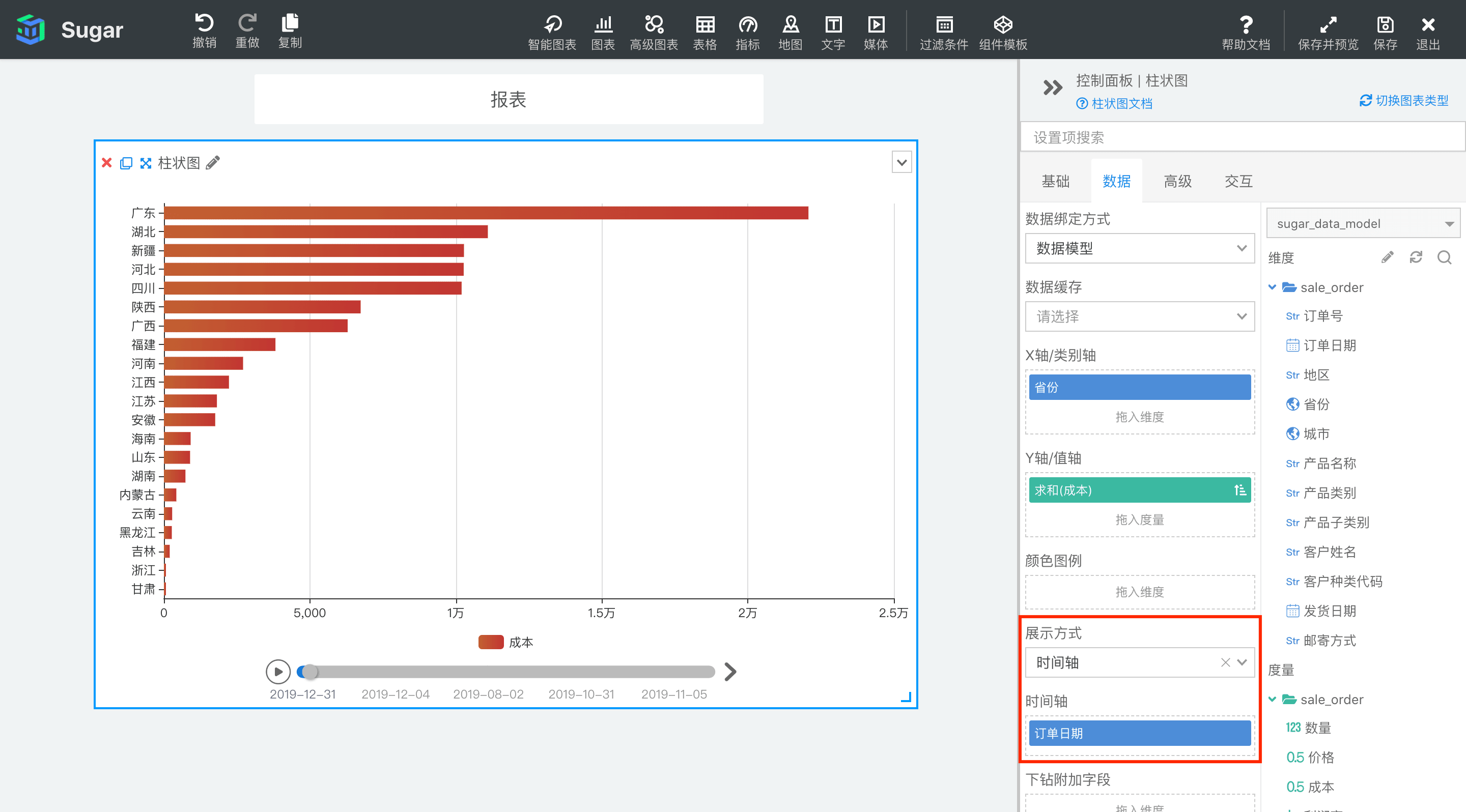This screenshot has width=1466, height=812.
Task: Collapse the 度量 sale_order folder
Action: coord(1272,700)
